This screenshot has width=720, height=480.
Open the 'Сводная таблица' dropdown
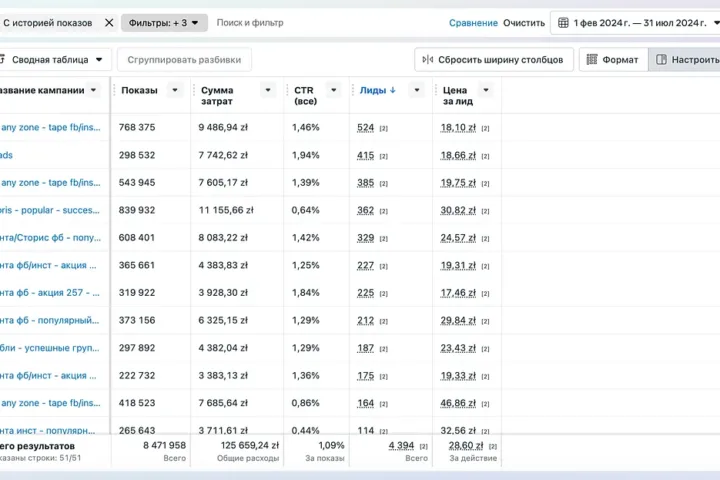55,60
